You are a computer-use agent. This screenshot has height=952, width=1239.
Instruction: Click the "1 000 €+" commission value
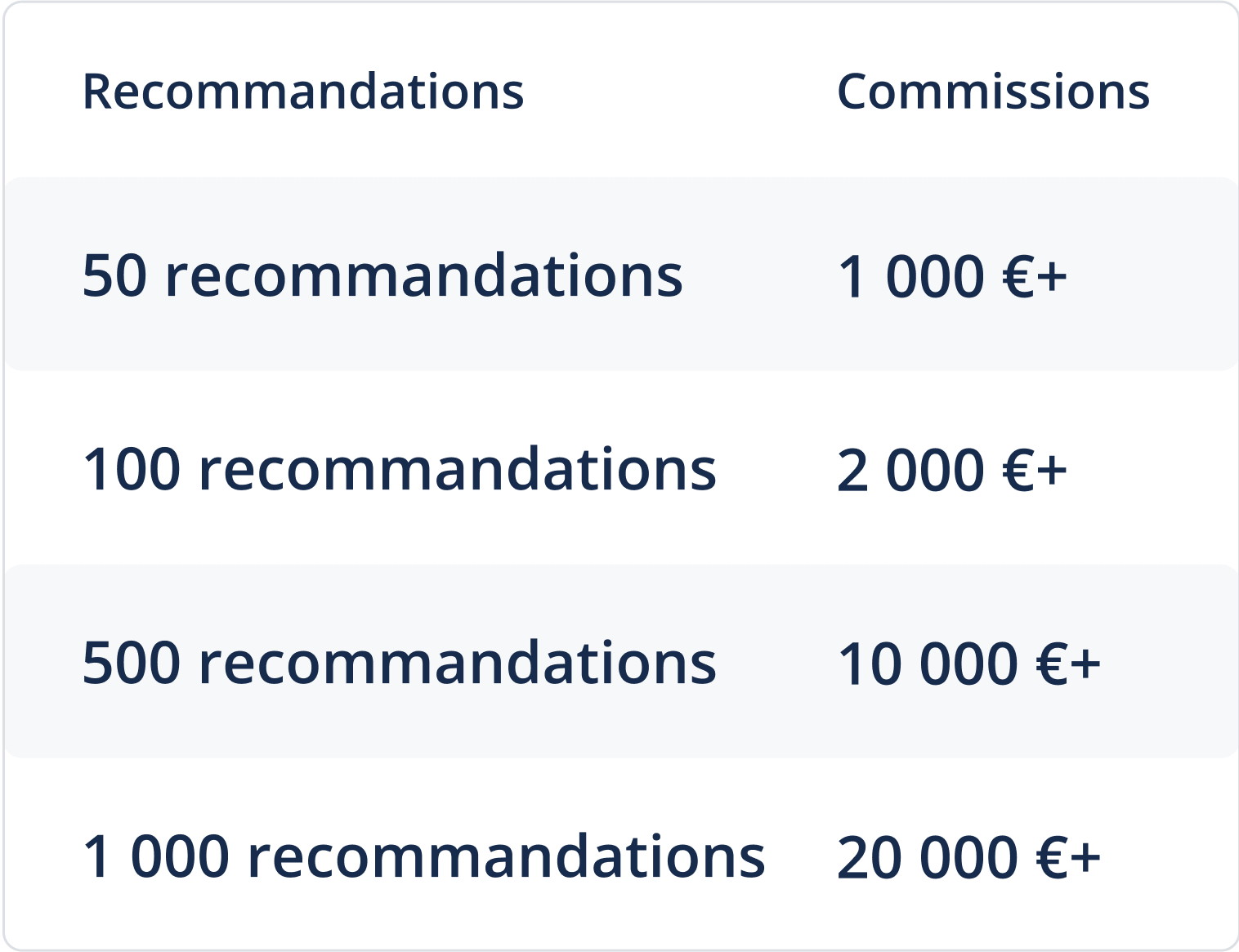tap(952, 276)
